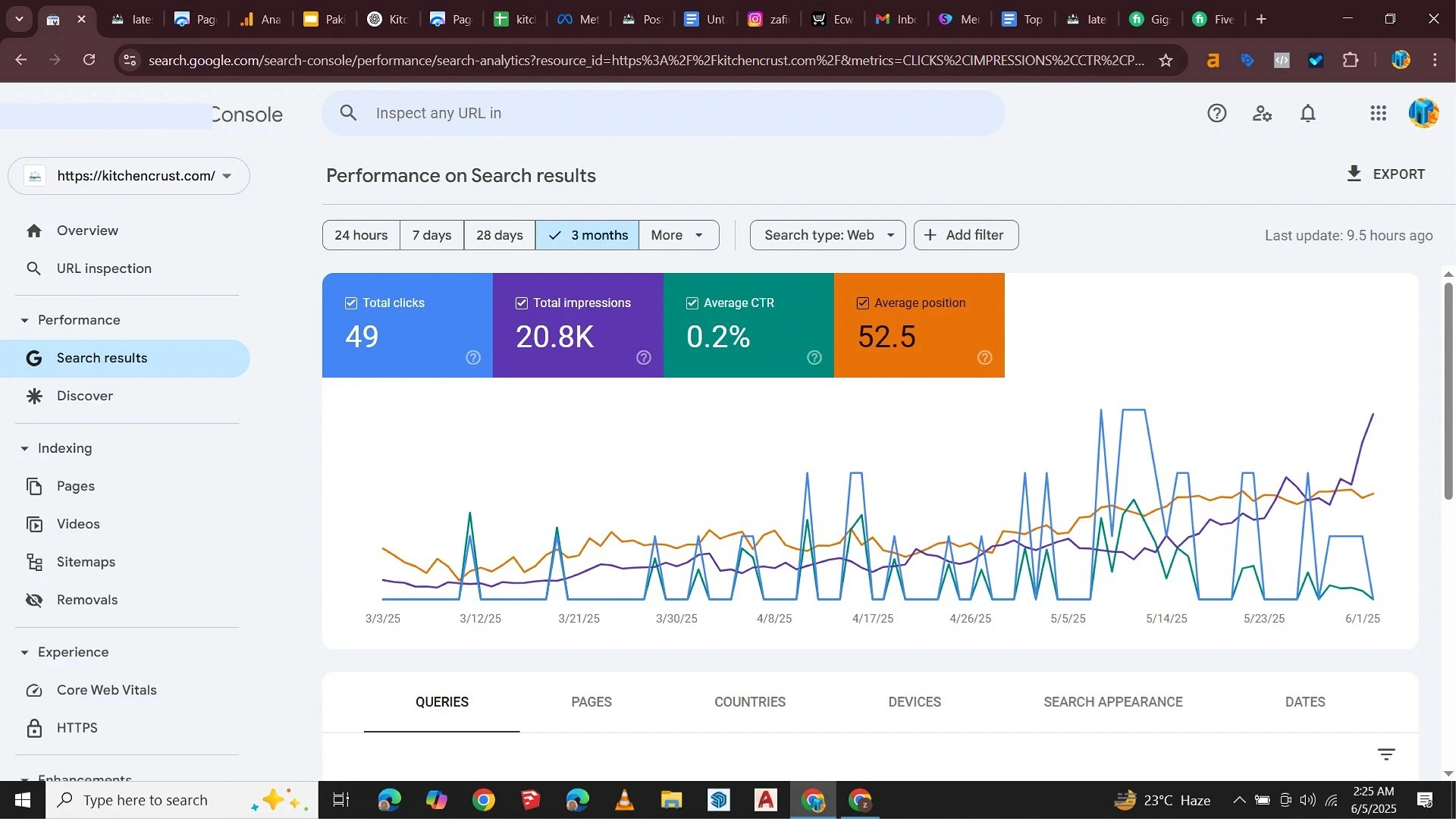The width and height of the screenshot is (1456, 819).
Task: Click the EXPORT button
Action: (x=1385, y=174)
